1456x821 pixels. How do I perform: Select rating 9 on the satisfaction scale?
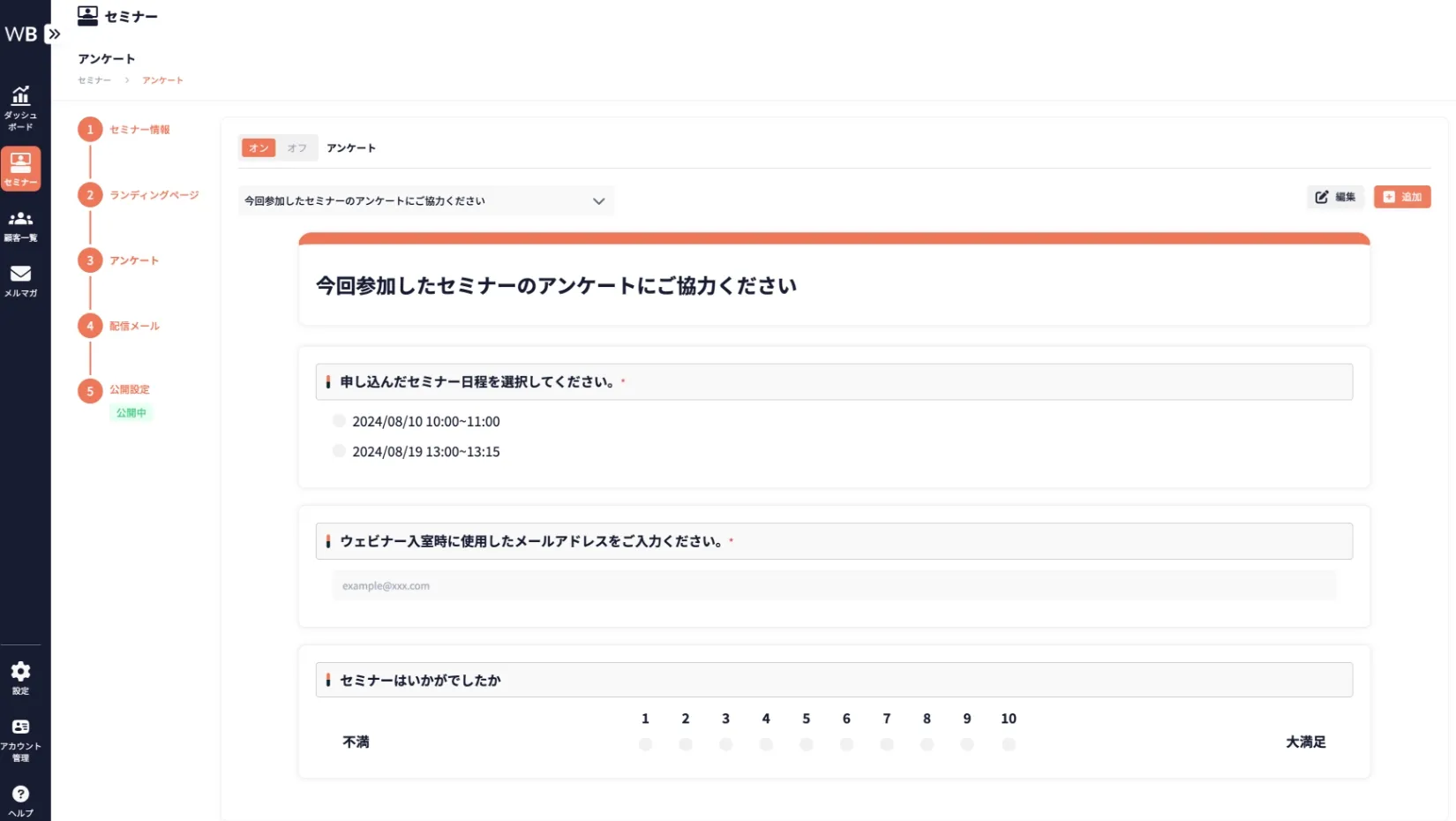coord(967,744)
